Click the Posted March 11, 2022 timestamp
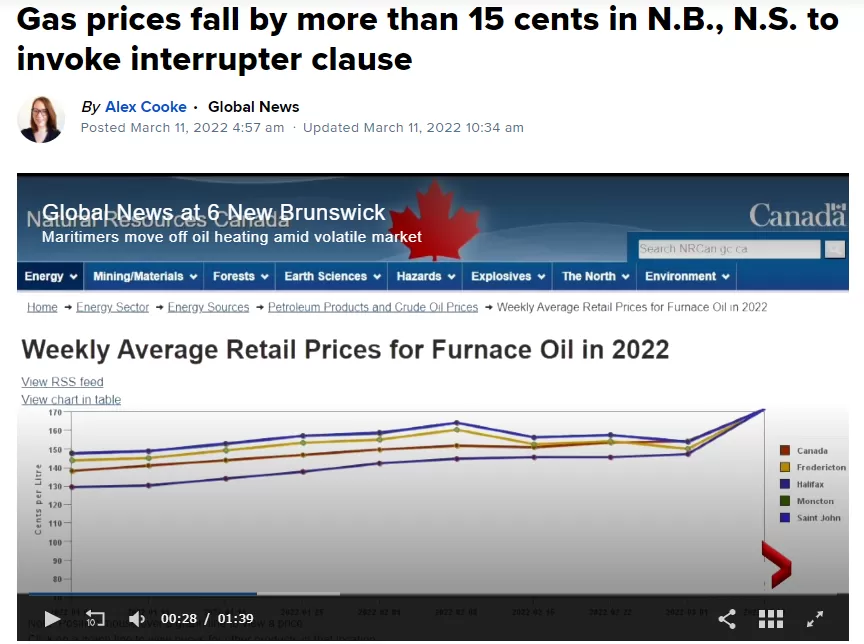 (182, 127)
